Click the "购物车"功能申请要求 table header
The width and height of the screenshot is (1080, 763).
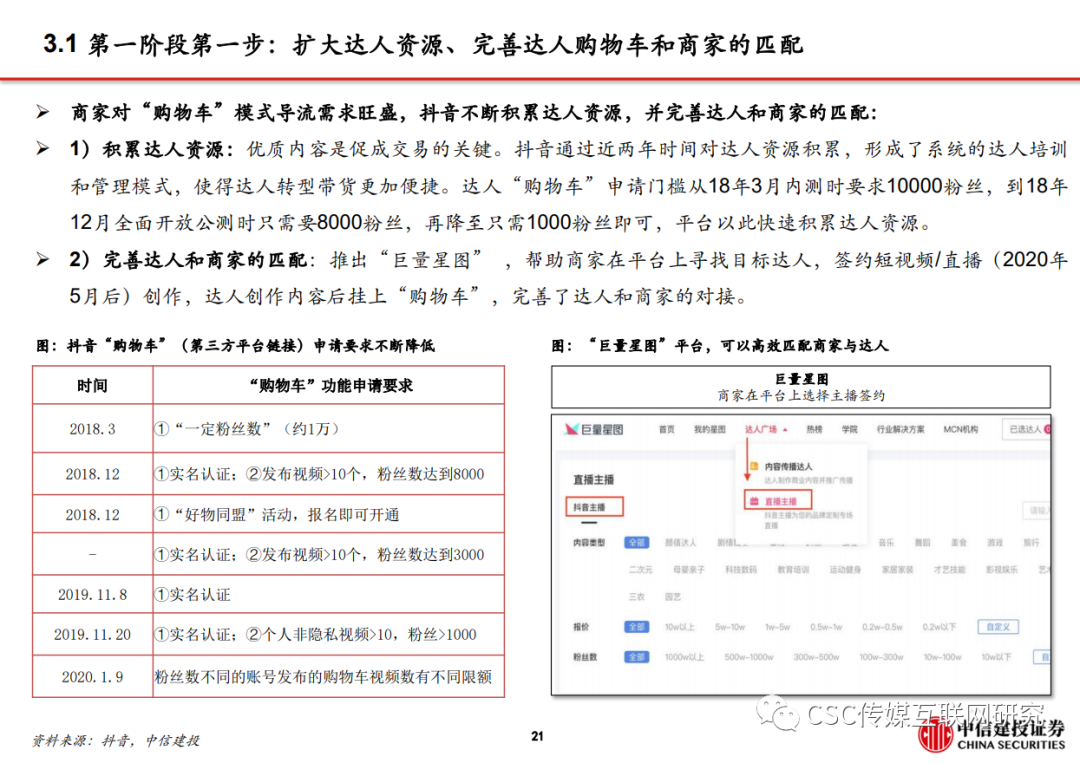click(329, 386)
